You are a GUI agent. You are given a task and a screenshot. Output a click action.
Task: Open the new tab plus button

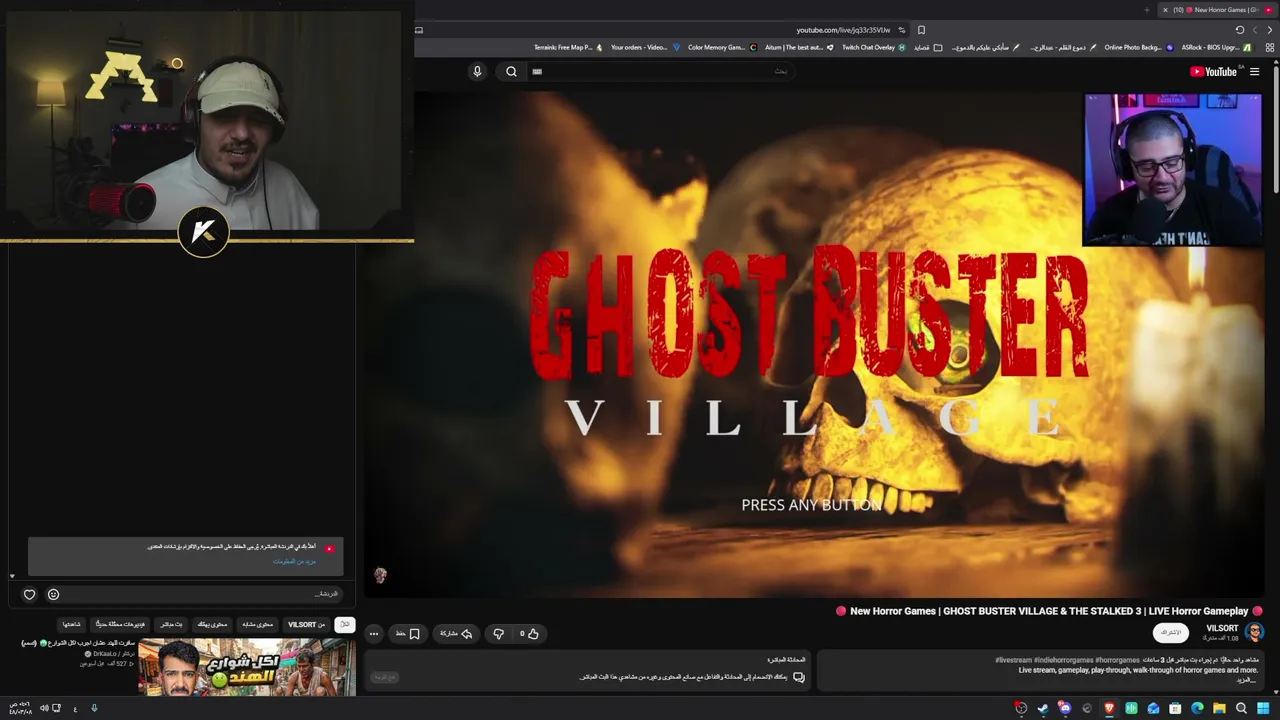pos(1146,10)
